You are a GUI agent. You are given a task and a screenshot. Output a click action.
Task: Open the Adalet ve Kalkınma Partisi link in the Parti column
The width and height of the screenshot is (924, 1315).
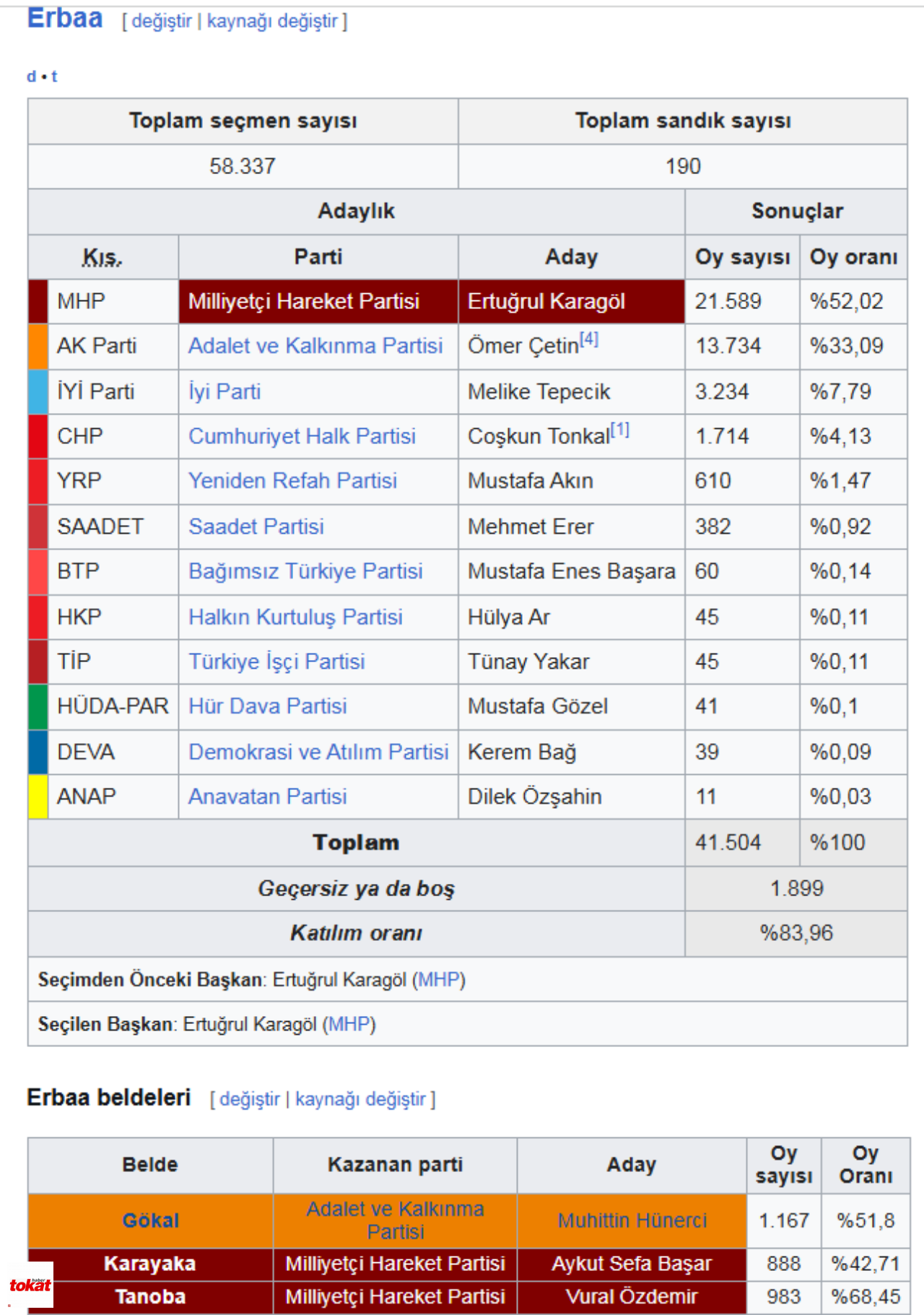(315, 346)
